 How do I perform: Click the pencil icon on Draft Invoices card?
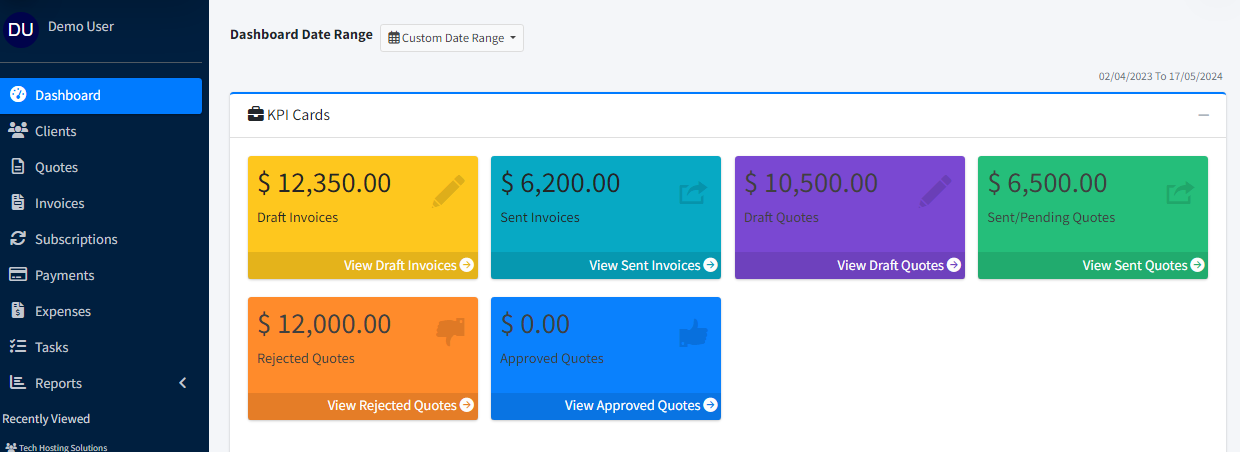pyautogui.click(x=448, y=190)
